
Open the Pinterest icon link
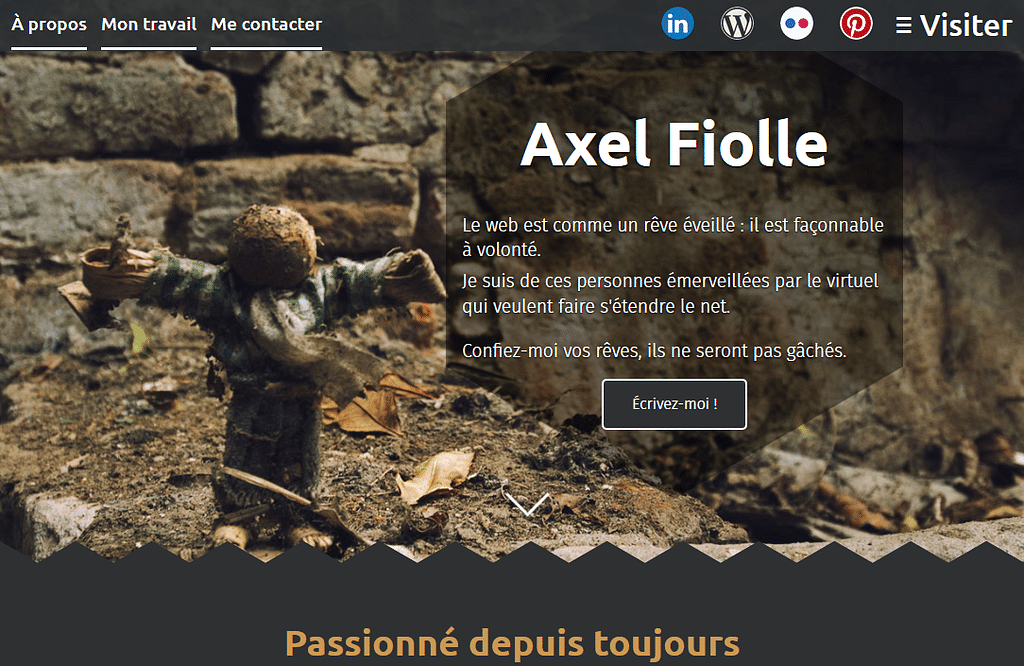856,24
